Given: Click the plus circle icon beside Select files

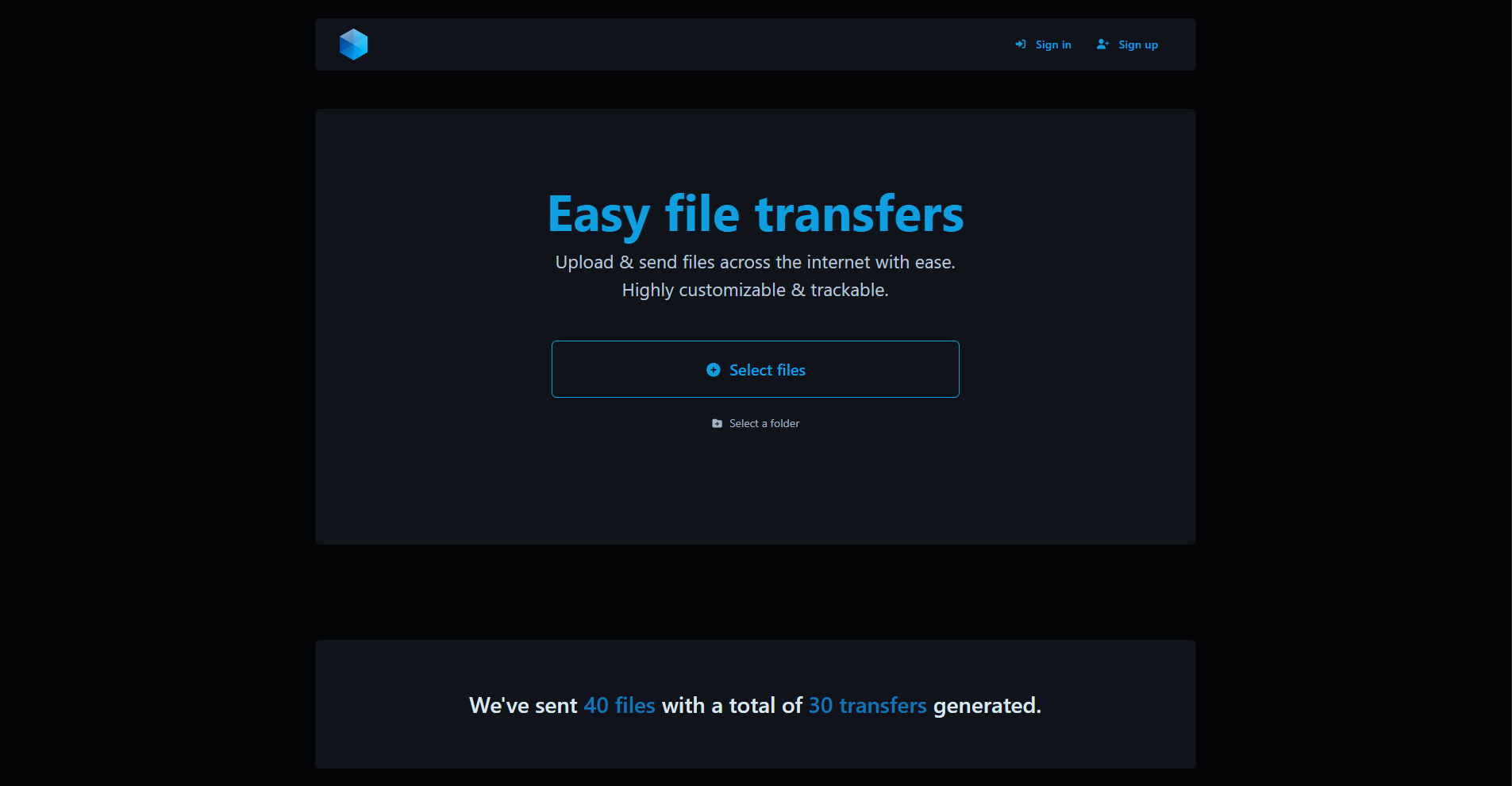Looking at the screenshot, I should 714,370.
